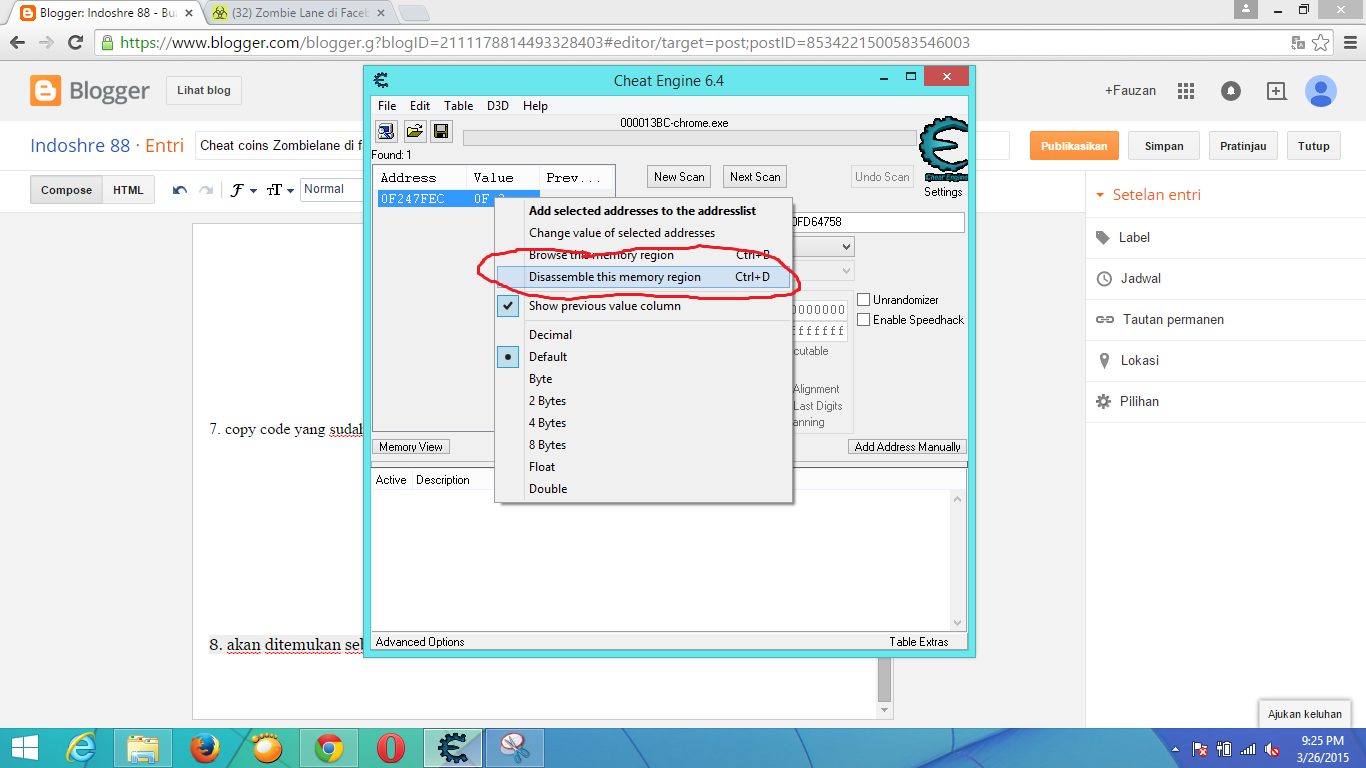
Task: Click the Simpan button
Action: click(1164, 146)
